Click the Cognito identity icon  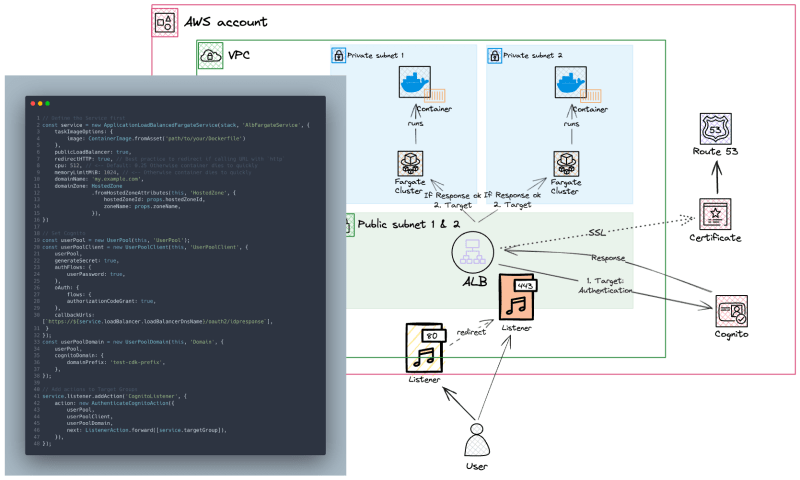(731, 311)
